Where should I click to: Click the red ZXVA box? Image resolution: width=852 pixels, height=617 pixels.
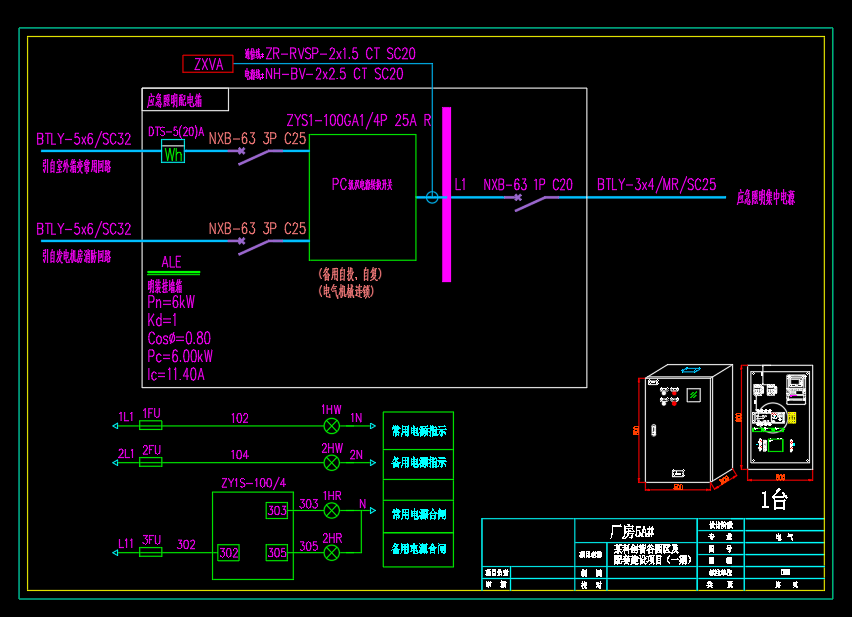tap(208, 64)
